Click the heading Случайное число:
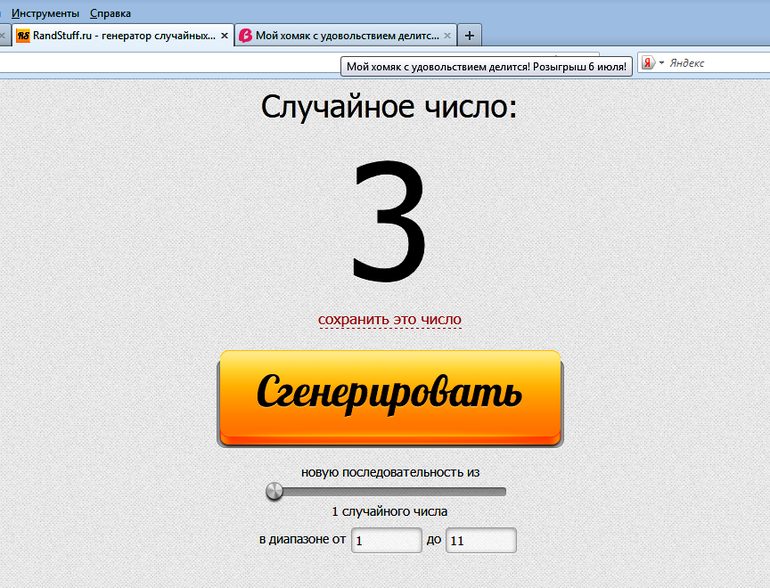 pyautogui.click(x=388, y=107)
